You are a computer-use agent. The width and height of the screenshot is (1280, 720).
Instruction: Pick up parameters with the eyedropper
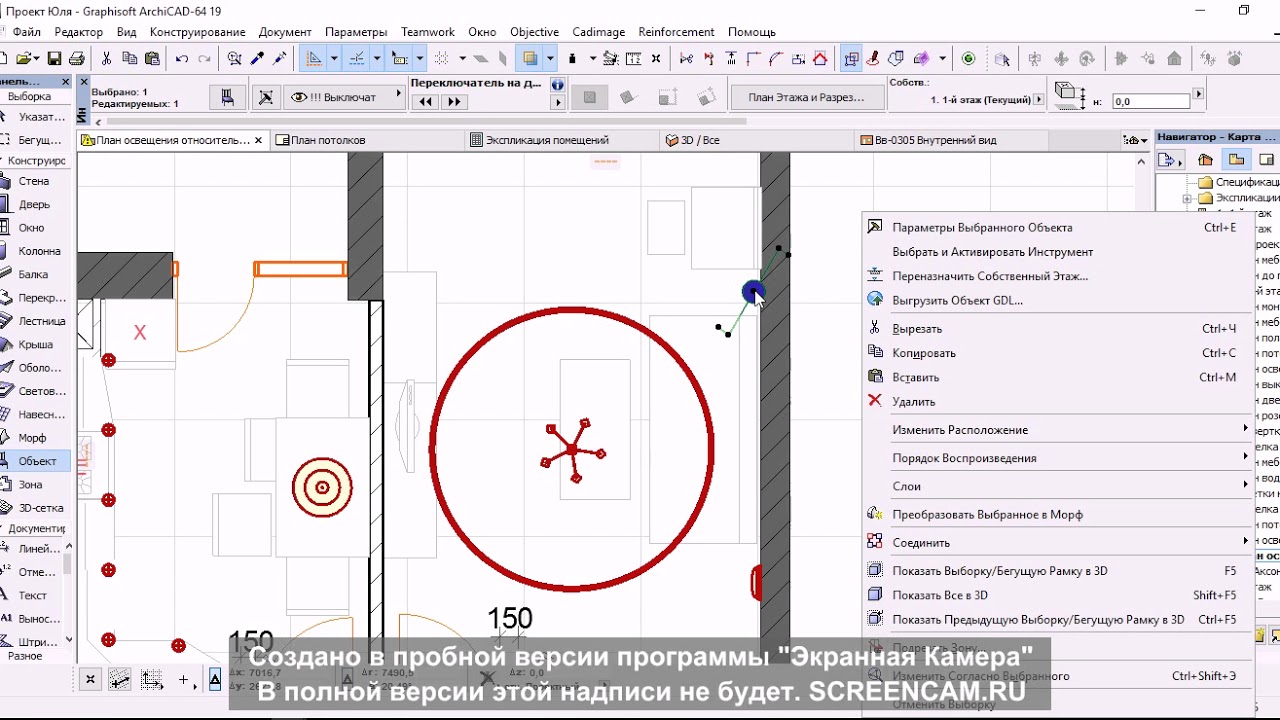point(258,58)
